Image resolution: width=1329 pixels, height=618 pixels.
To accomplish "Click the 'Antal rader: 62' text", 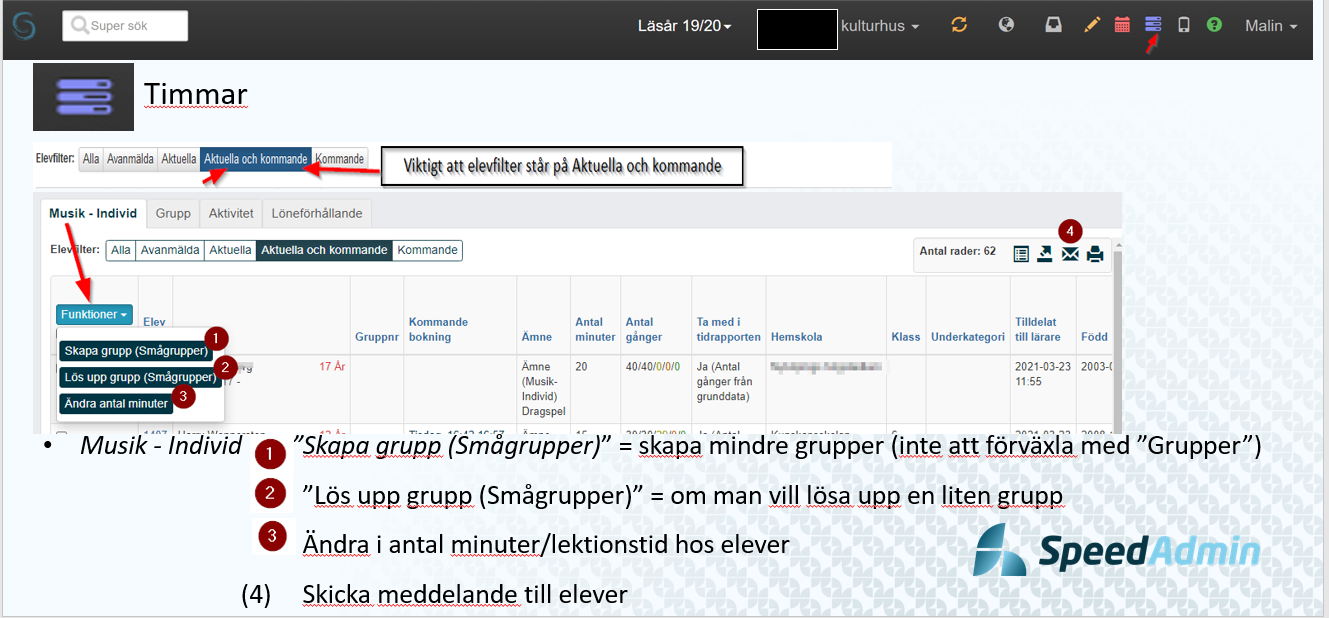I will click(957, 251).
